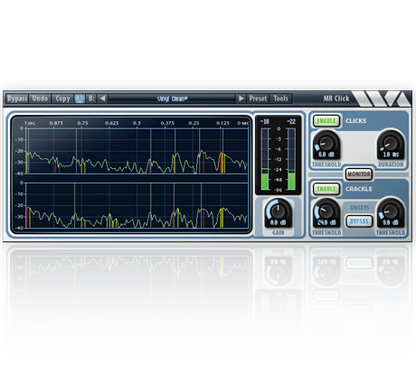Click the 1 sec time axis label

(30, 123)
